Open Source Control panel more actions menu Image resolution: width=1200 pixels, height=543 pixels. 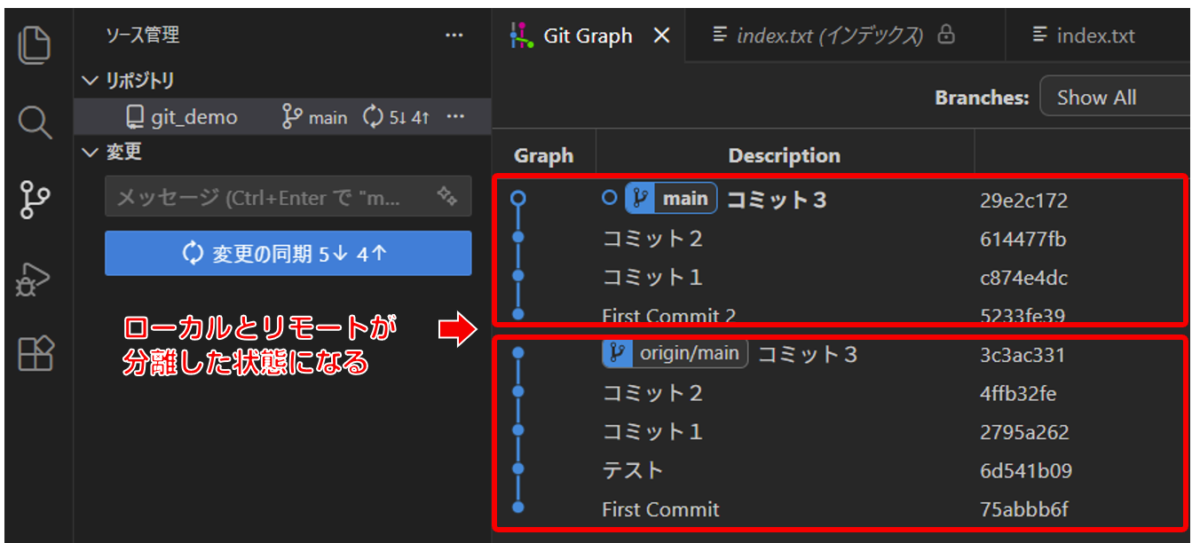[454, 35]
